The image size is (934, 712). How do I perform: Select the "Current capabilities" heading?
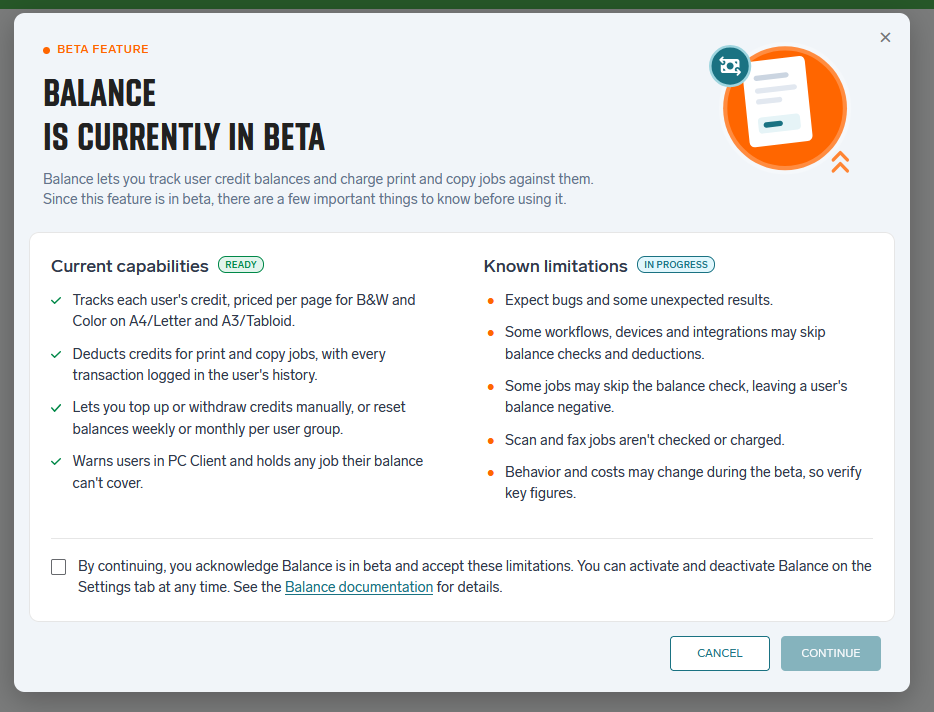[x=130, y=266]
